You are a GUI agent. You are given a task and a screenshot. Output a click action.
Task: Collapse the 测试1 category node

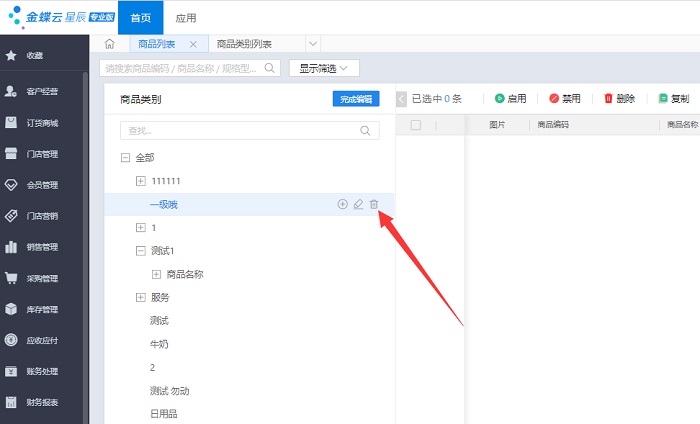[140, 250]
